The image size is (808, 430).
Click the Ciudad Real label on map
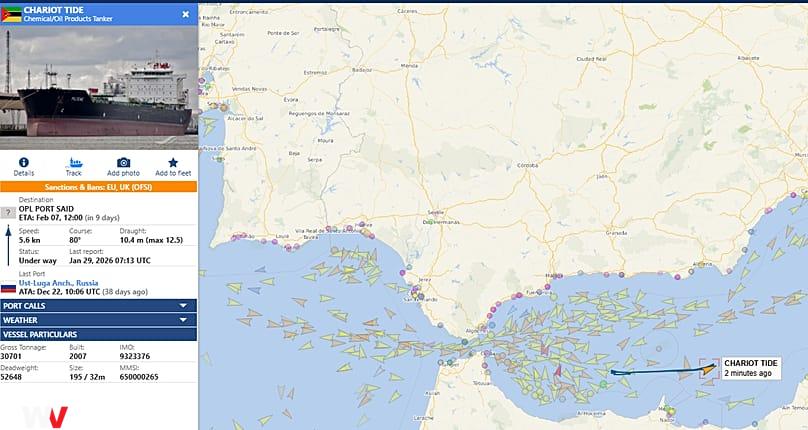point(591,59)
